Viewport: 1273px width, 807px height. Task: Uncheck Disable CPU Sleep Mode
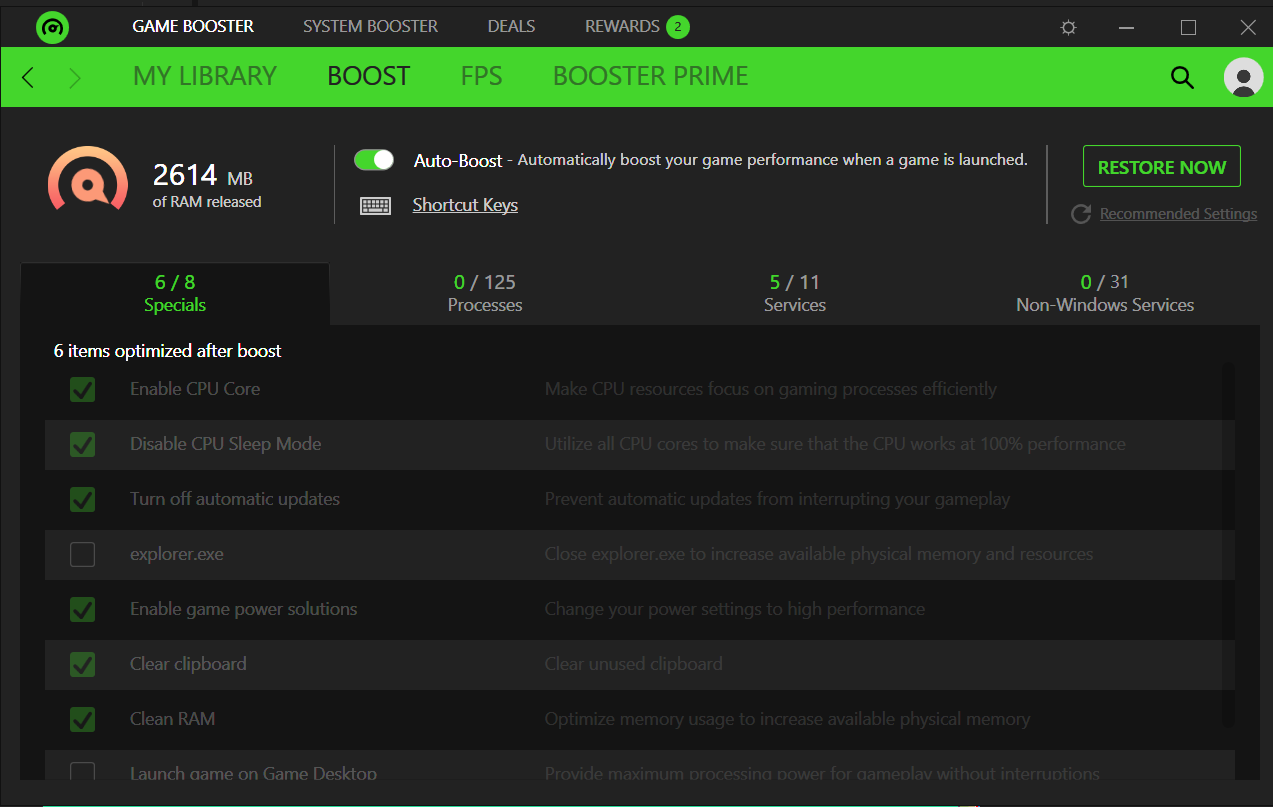coord(83,444)
